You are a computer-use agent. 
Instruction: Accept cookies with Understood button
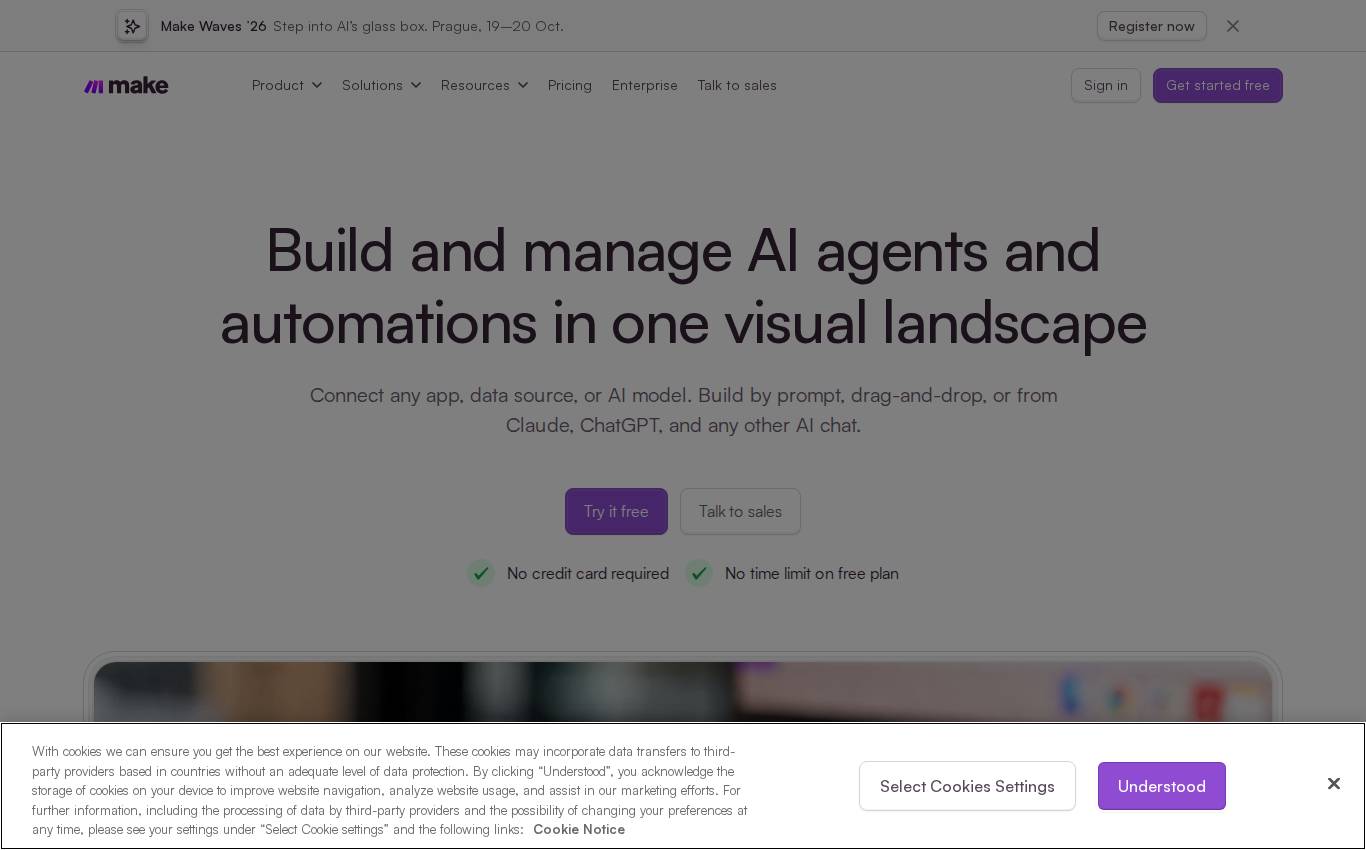pyautogui.click(x=1162, y=786)
